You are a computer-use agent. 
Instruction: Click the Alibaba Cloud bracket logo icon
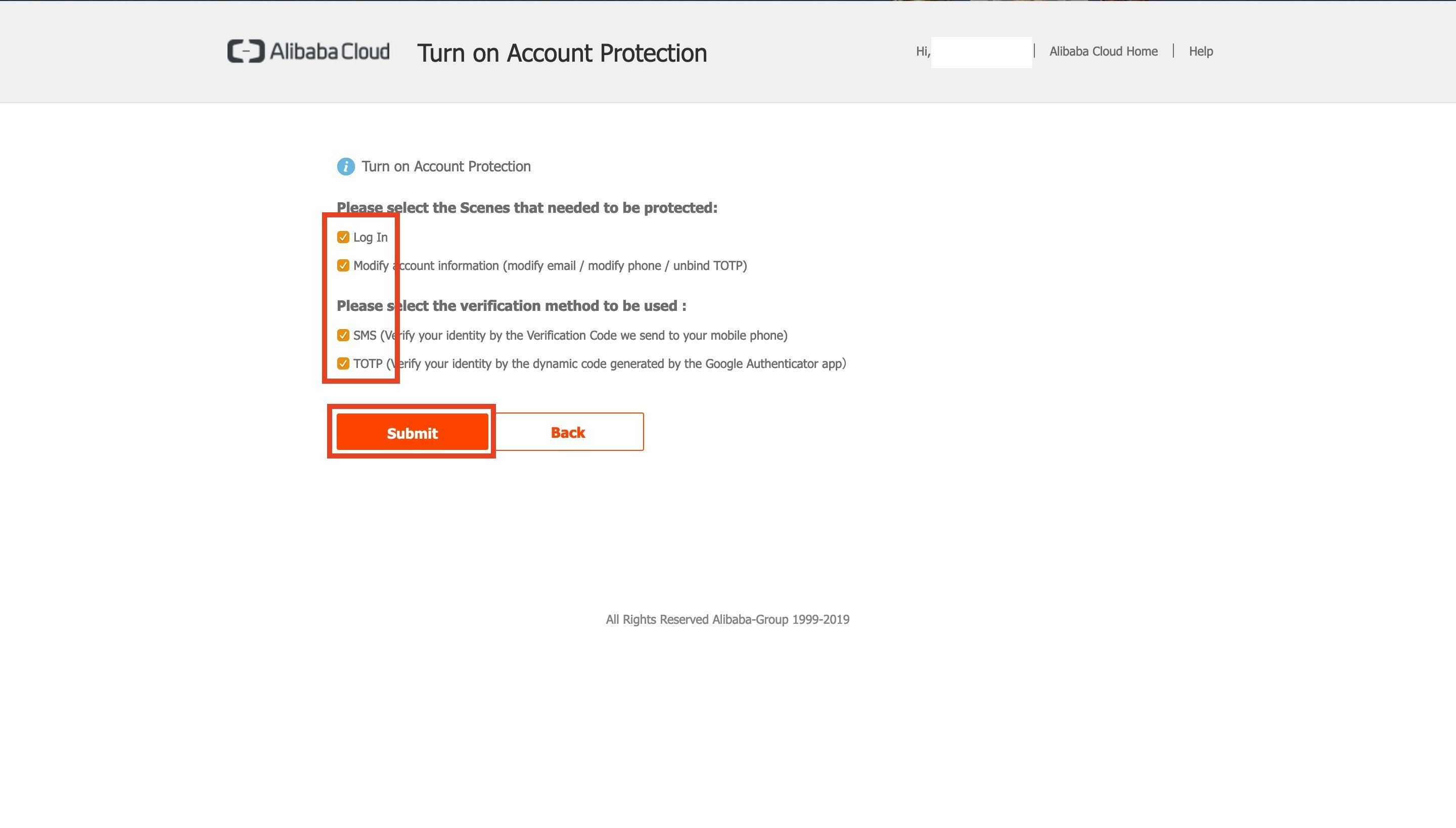pyautogui.click(x=246, y=51)
